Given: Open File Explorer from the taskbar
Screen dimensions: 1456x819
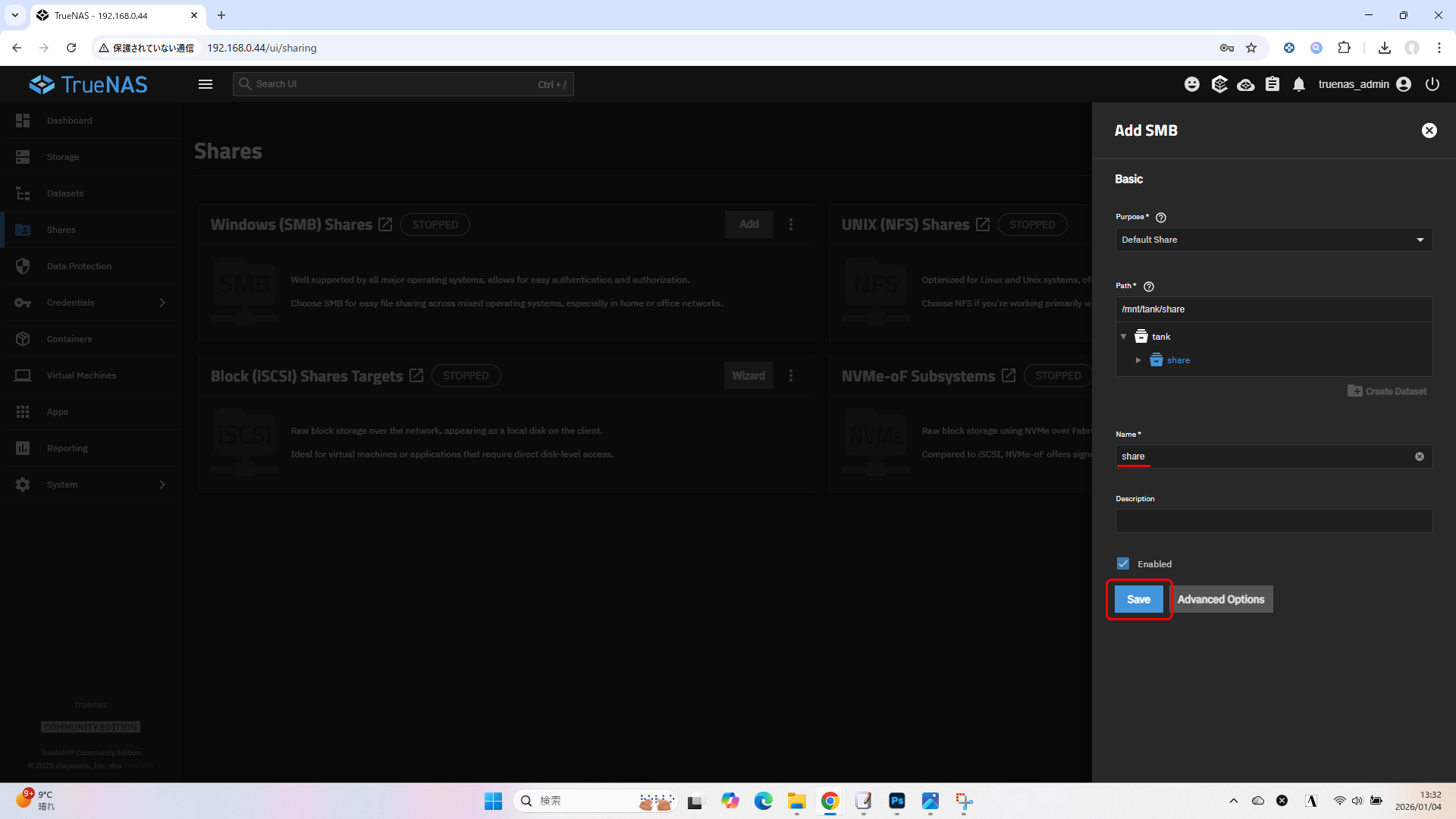Looking at the screenshot, I should [x=796, y=801].
